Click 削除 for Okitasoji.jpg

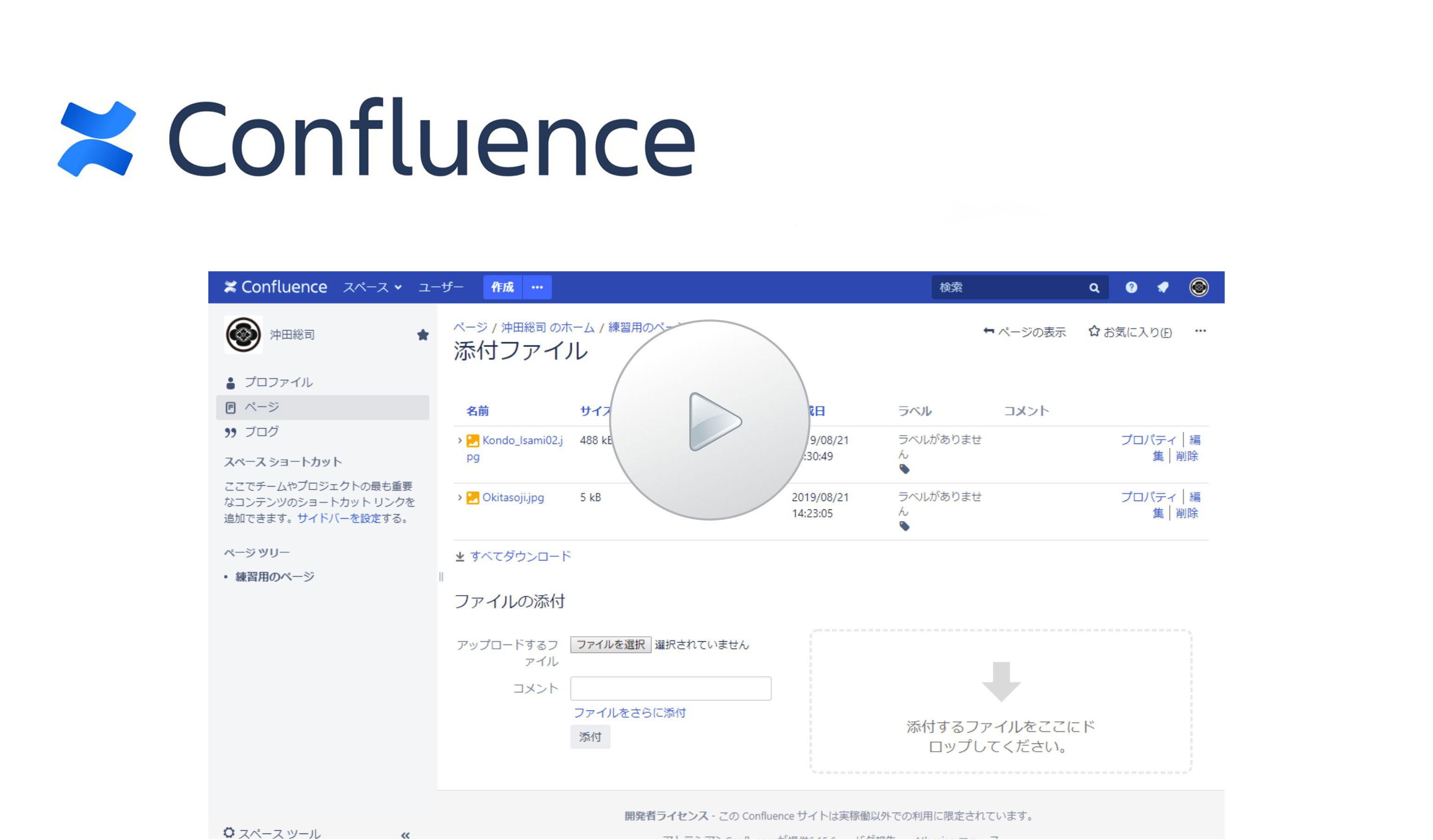tap(1187, 514)
